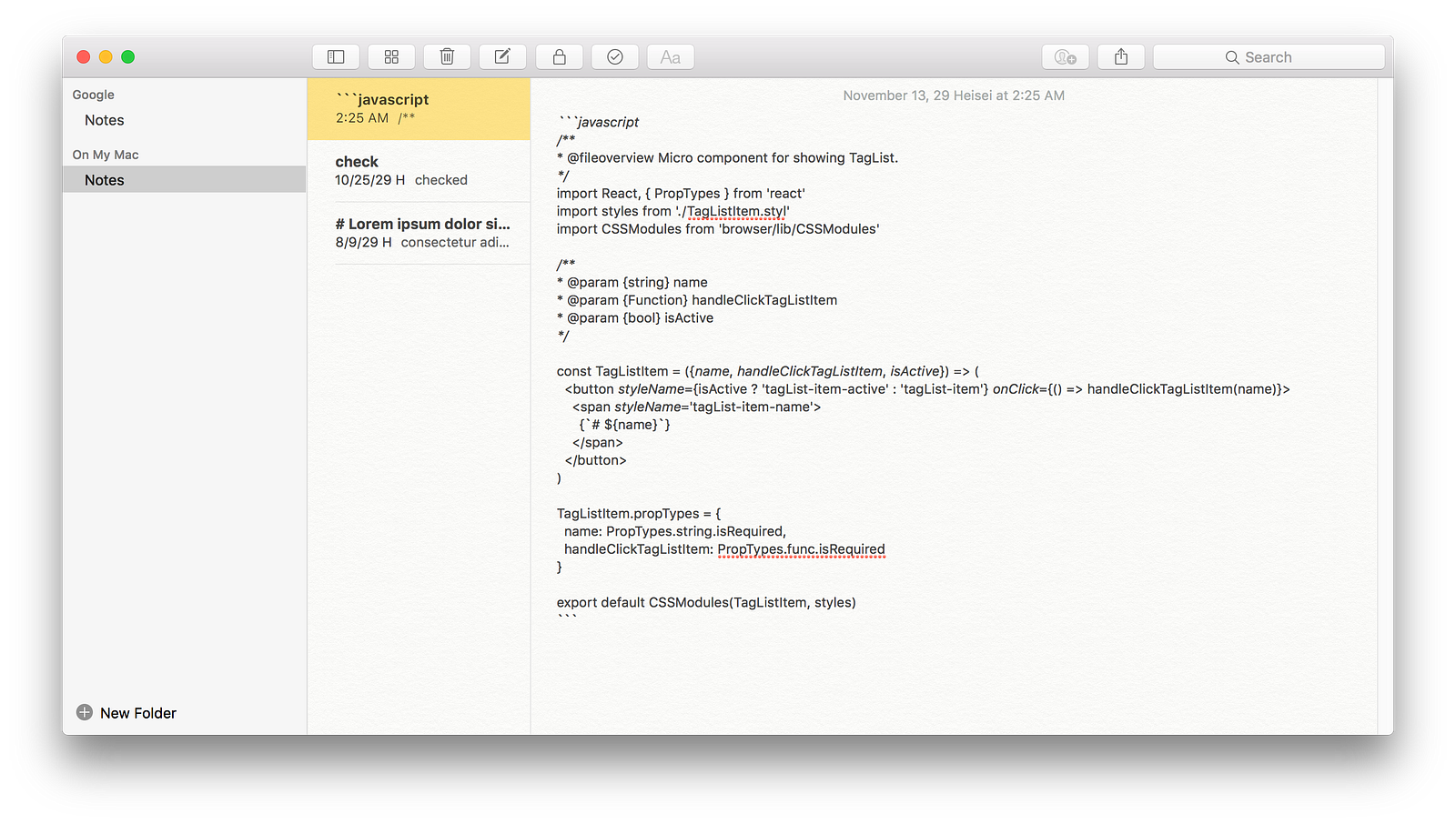Select Notes under On My Mac

184,179
